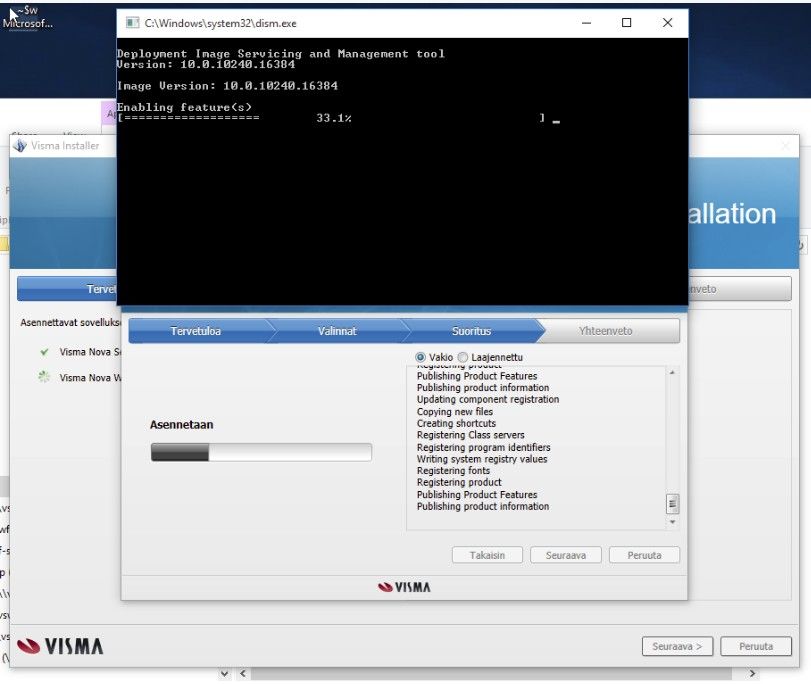Click the Registering fonts log line
Image resolution: width=811 pixels, height=684 pixels.
point(453,470)
